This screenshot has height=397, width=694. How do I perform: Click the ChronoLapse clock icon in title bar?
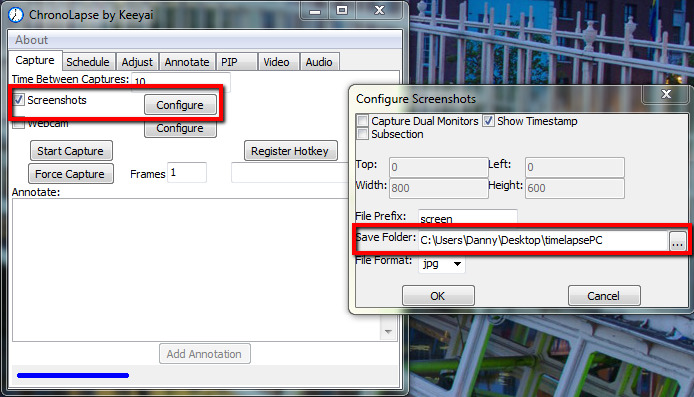(x=15, y=15)
